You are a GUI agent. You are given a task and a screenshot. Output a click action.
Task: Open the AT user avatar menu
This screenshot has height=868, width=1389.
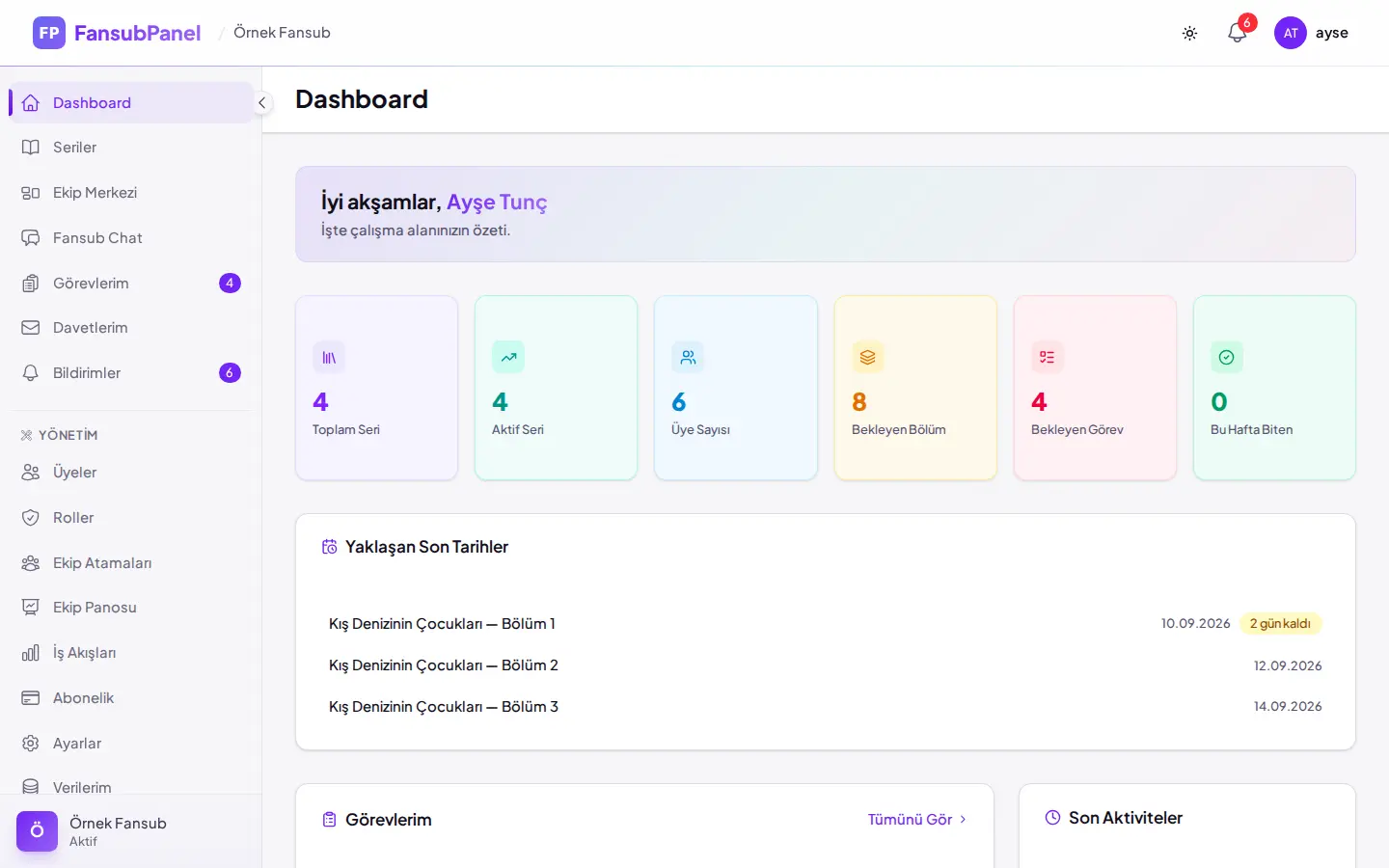pyautogui.click(x=1291, y=33)
